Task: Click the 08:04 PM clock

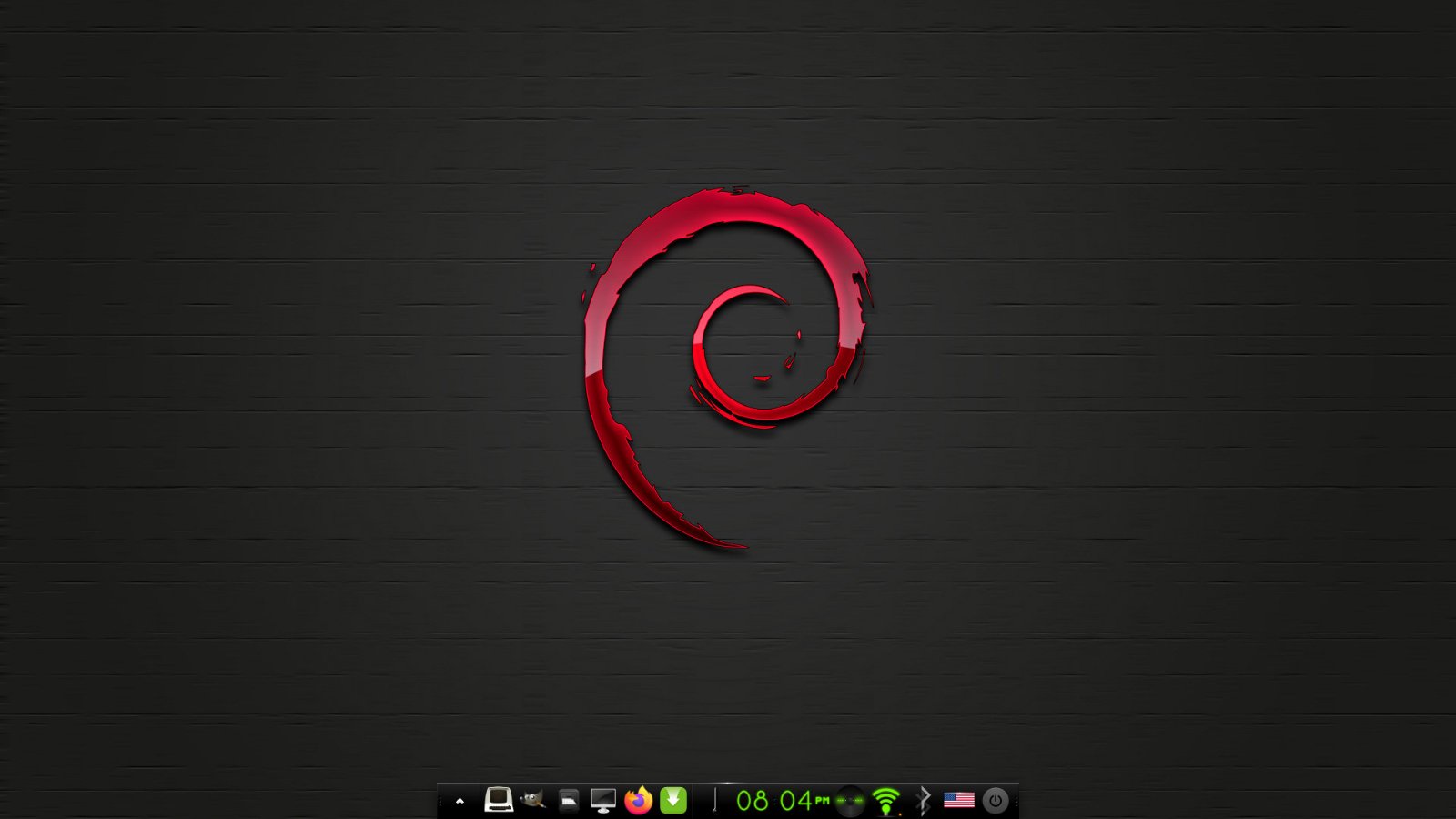Action: [x=783, y=801]
